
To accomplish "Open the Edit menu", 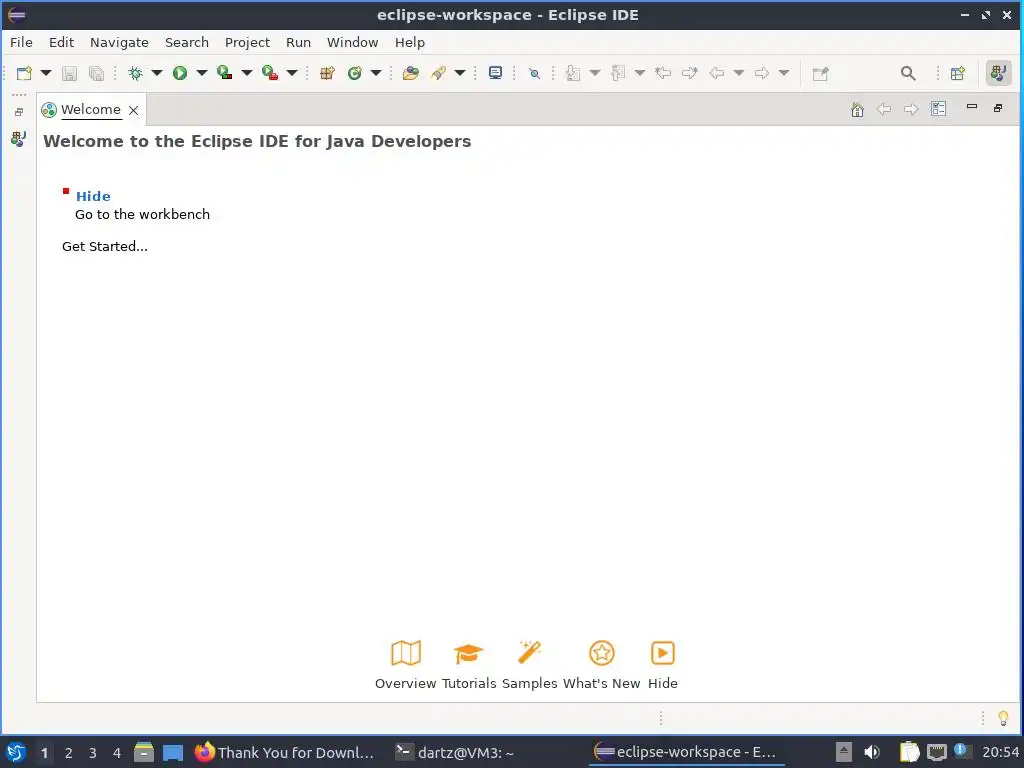I will [61, 42].
